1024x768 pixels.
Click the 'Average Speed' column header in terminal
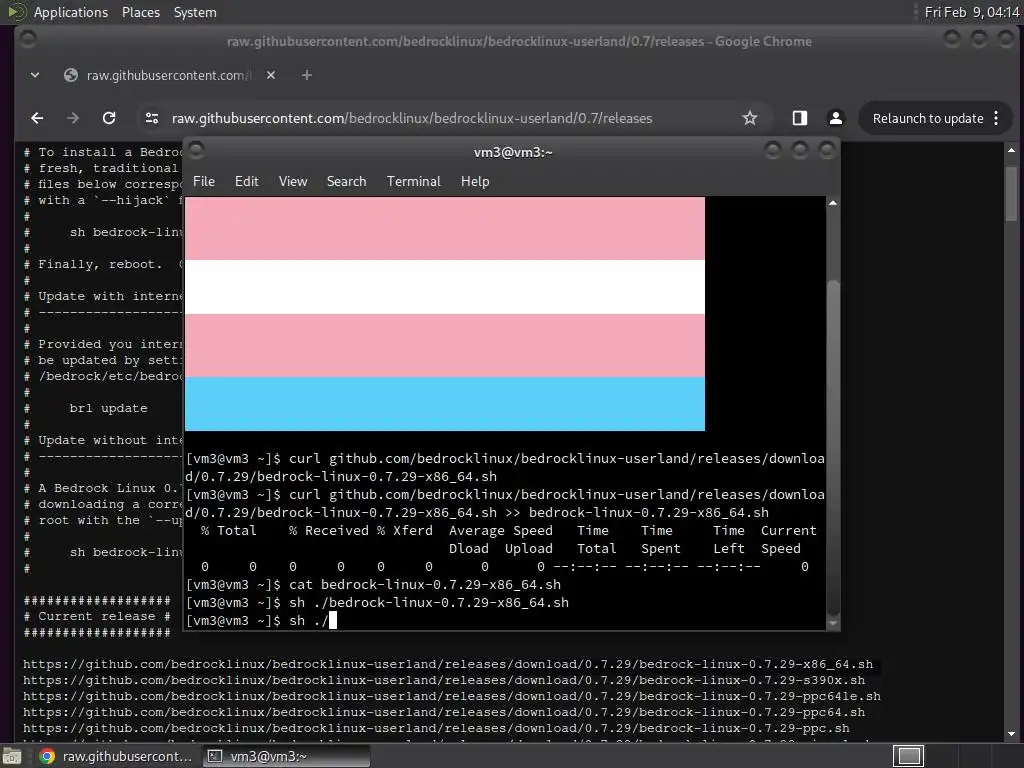[x=500, y=530]
